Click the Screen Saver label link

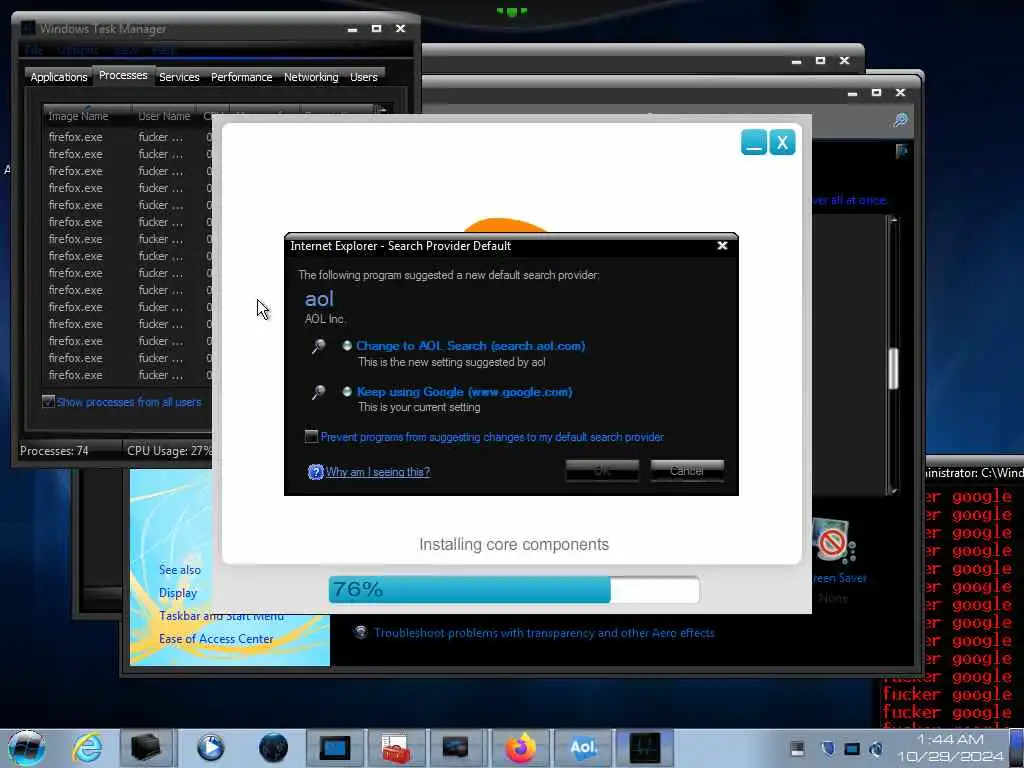point(840,578)
